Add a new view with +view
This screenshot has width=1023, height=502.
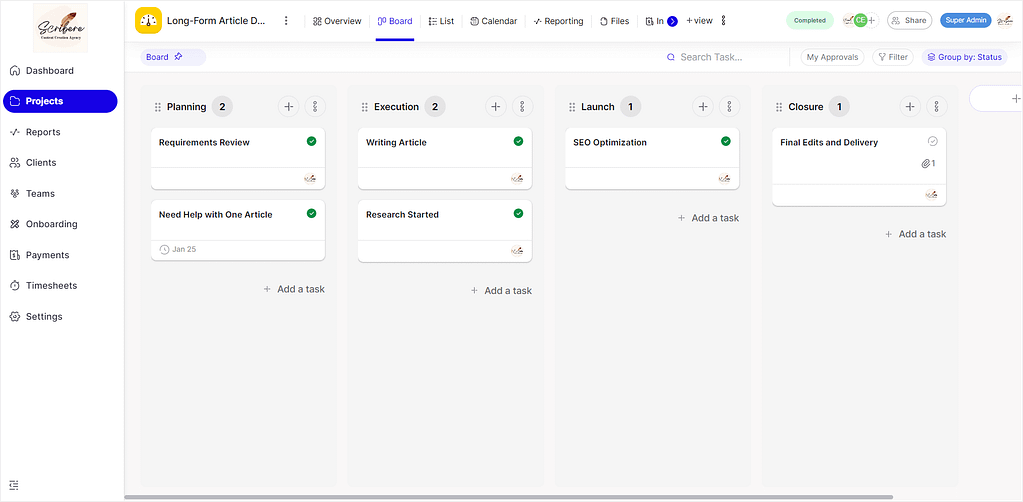(x=699, y=21)
